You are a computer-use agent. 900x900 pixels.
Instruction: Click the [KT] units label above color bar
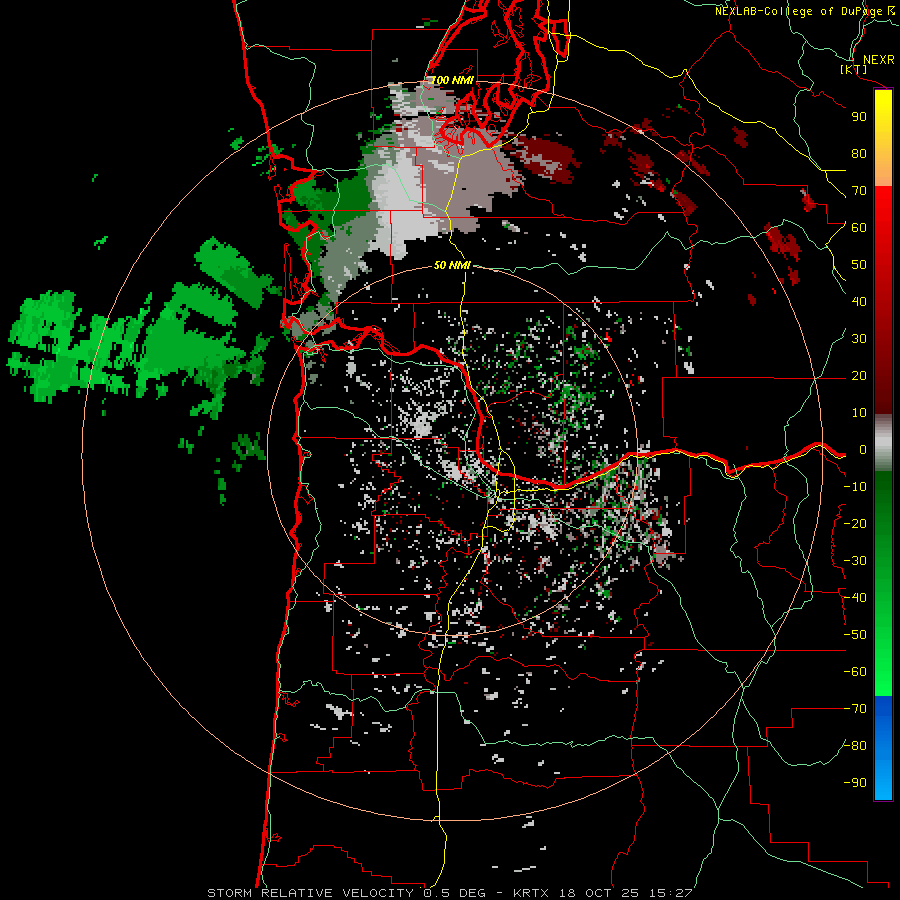854,69
